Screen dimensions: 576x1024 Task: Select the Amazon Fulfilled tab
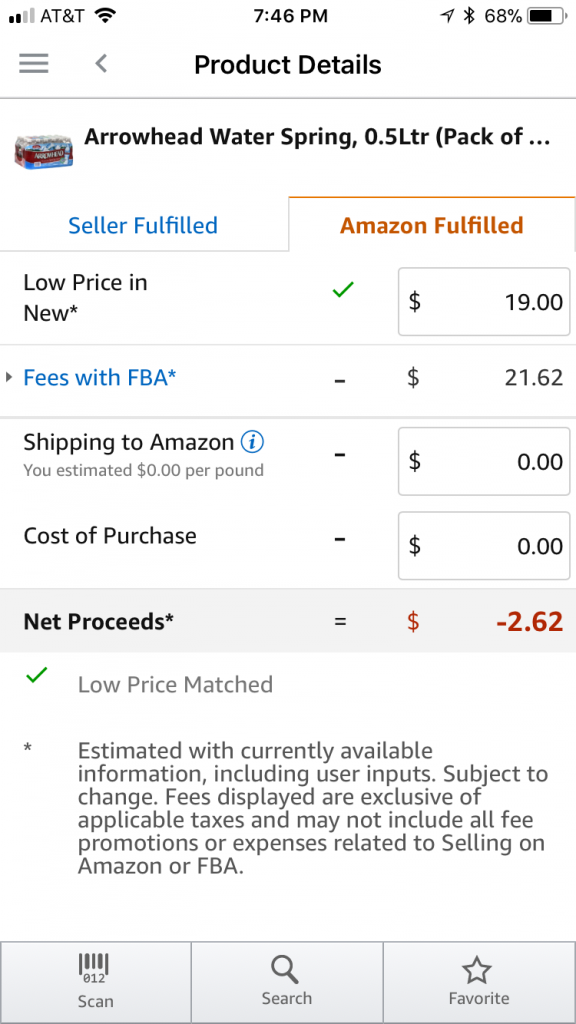(432, 225)
